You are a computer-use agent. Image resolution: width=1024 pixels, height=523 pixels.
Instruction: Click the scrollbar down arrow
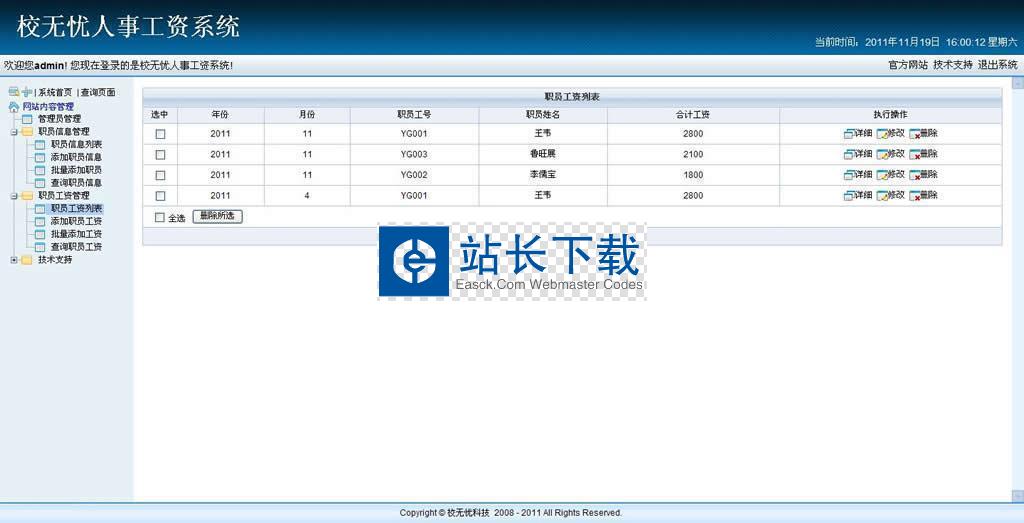[x=1017, y=496]
